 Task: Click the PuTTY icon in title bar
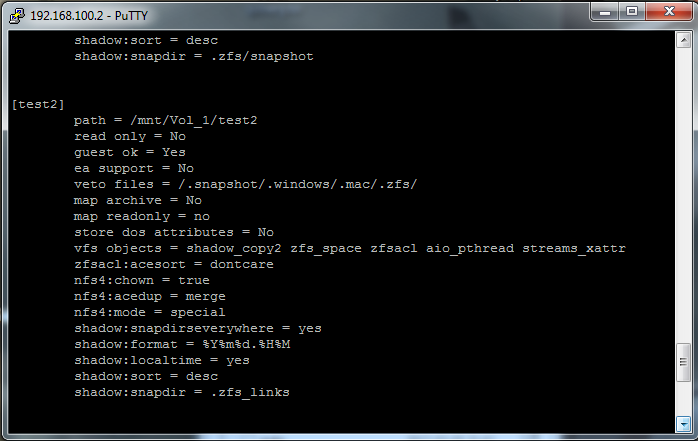click(x=16, y=16)
